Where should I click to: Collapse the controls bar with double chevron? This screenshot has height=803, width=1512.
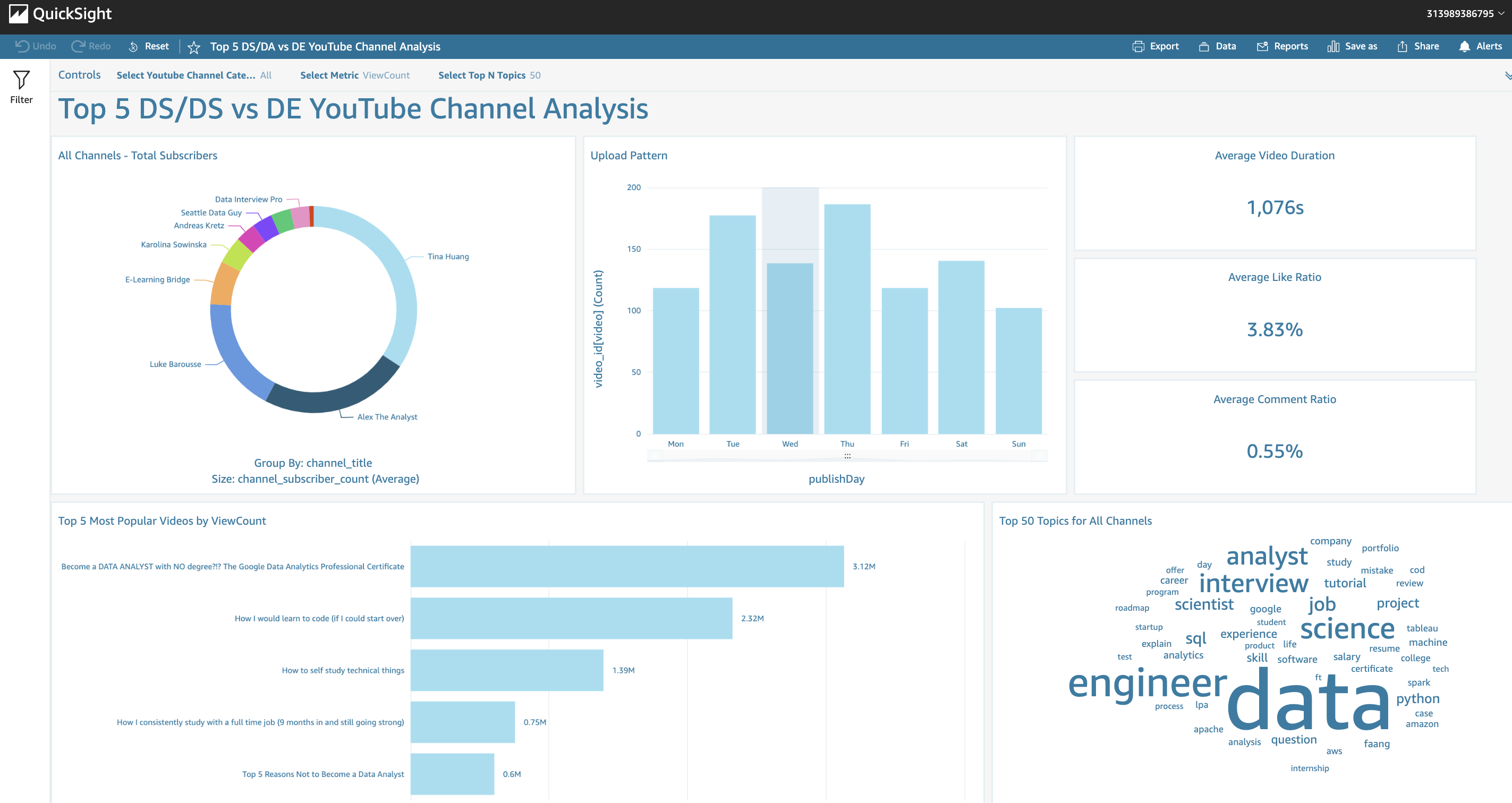tap(1507, 74)
